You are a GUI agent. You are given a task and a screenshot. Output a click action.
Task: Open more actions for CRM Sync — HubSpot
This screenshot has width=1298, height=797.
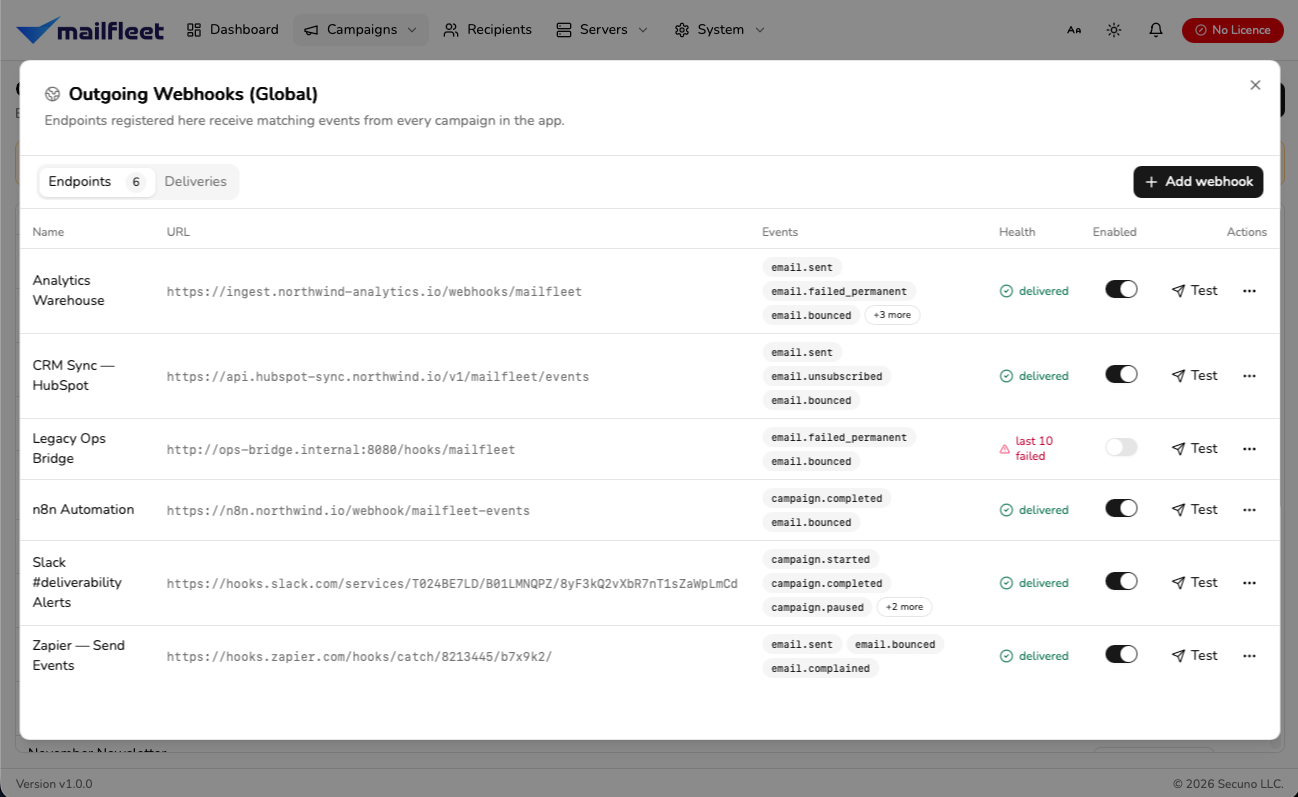click(x=1249, y=376)
